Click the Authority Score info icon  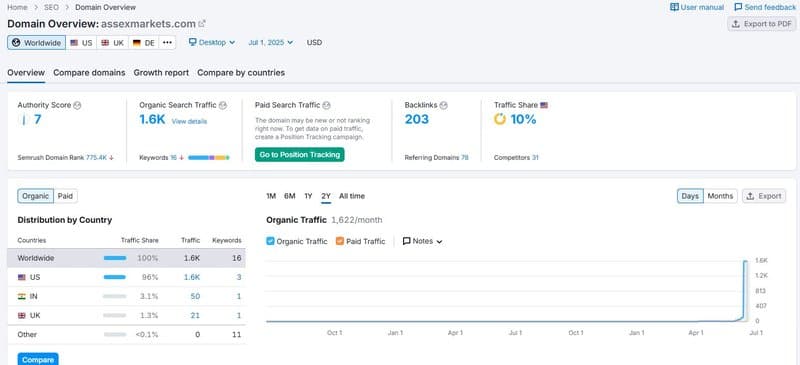point(77,105)
